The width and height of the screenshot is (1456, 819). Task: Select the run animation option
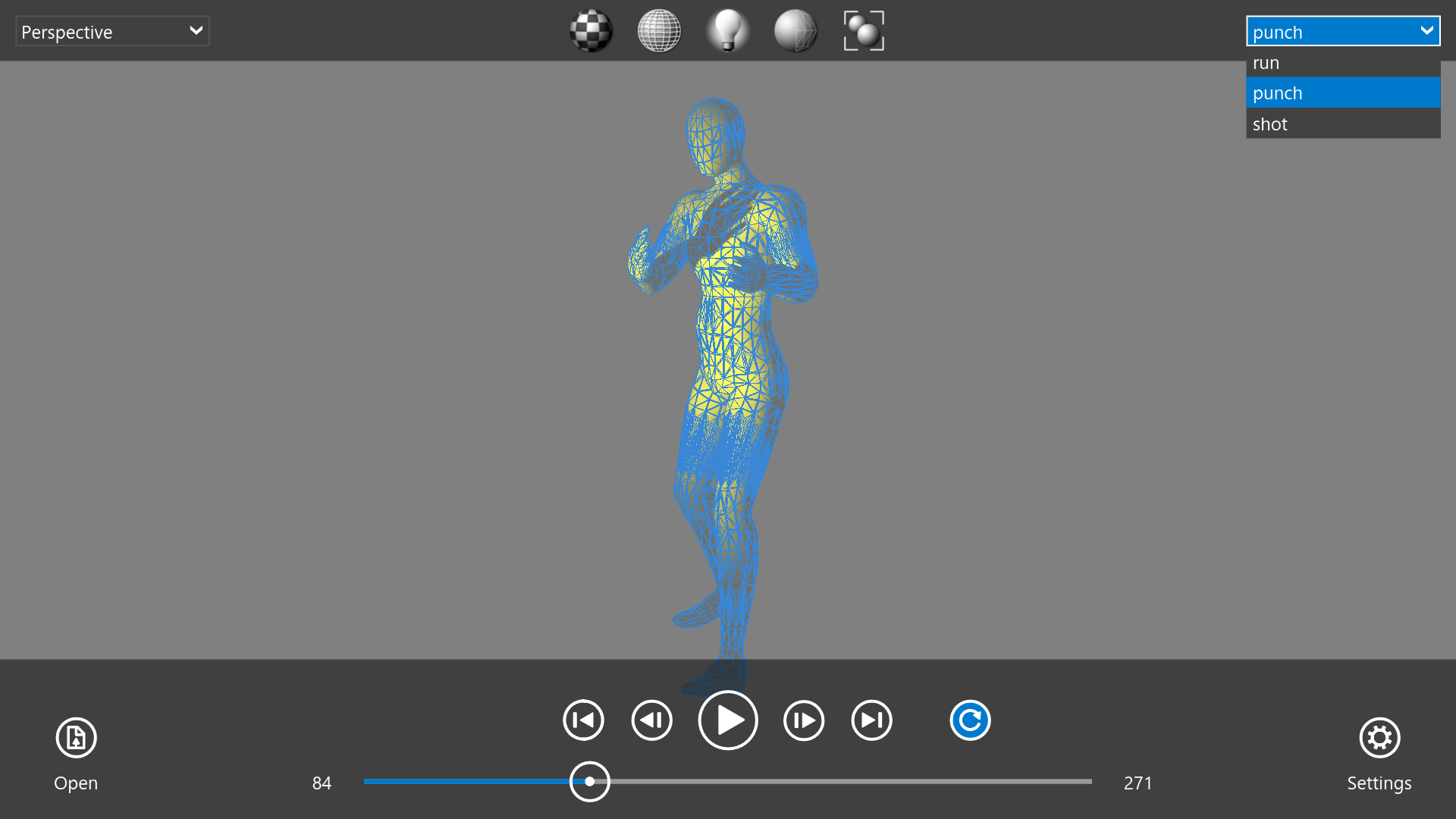[1342, 63]
